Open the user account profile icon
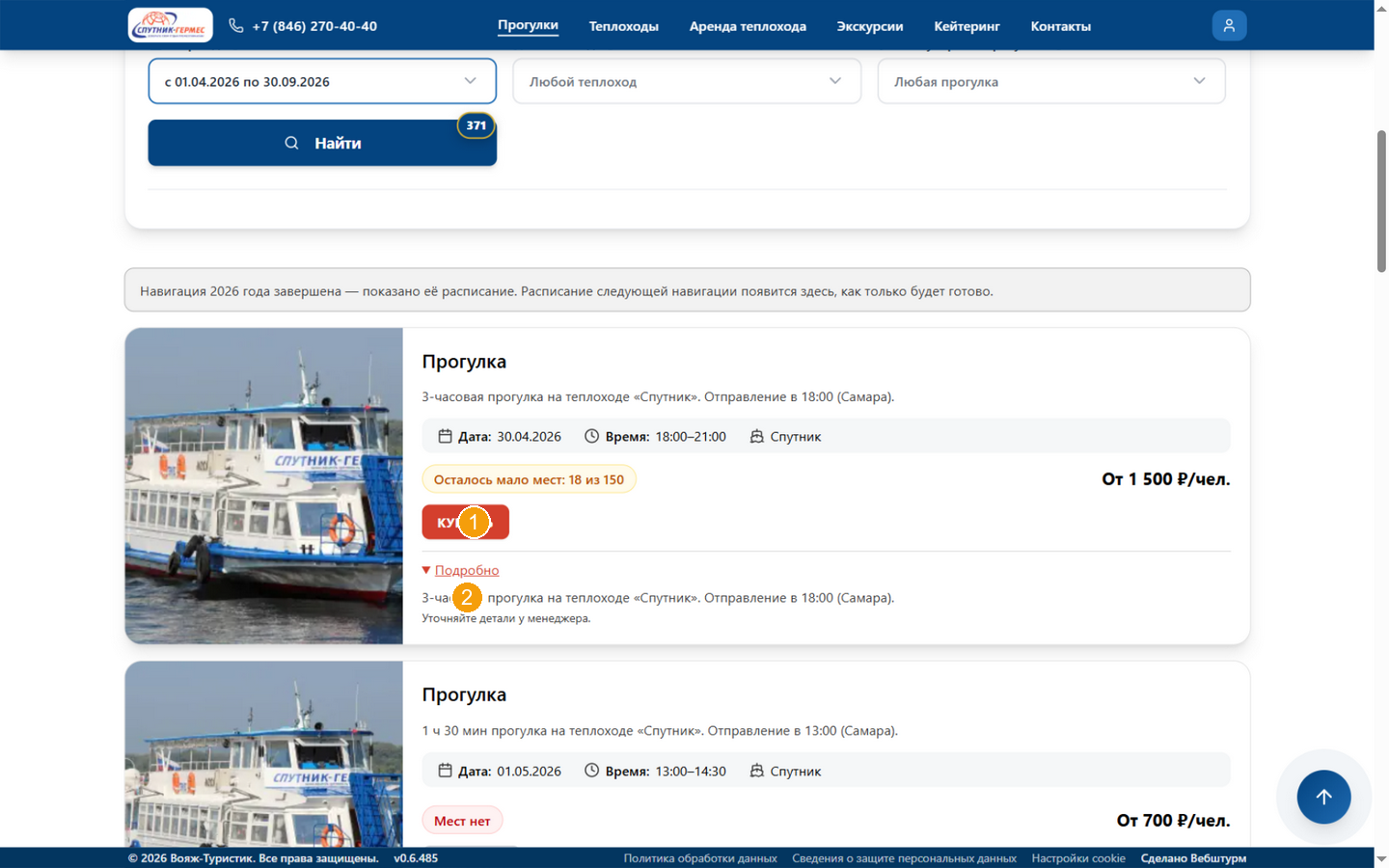 (1229, 25)
